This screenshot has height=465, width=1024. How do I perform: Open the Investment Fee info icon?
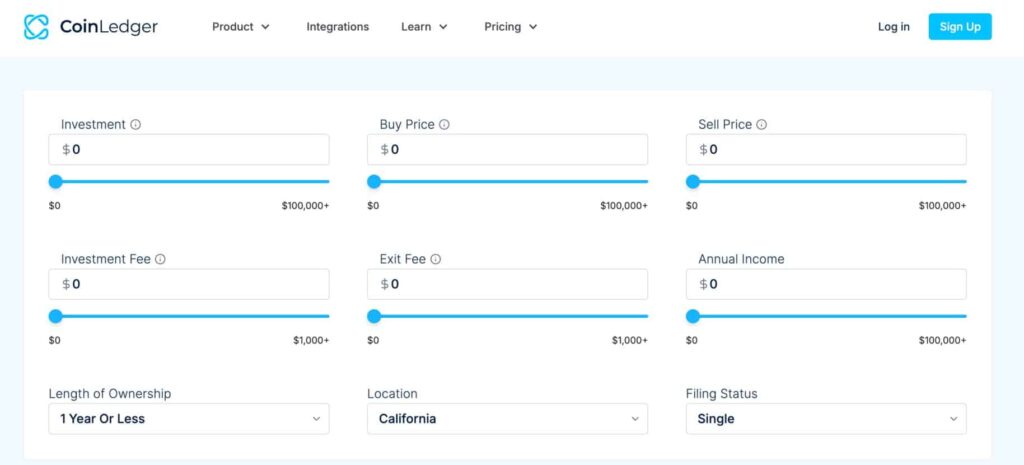tap(160, 259)
